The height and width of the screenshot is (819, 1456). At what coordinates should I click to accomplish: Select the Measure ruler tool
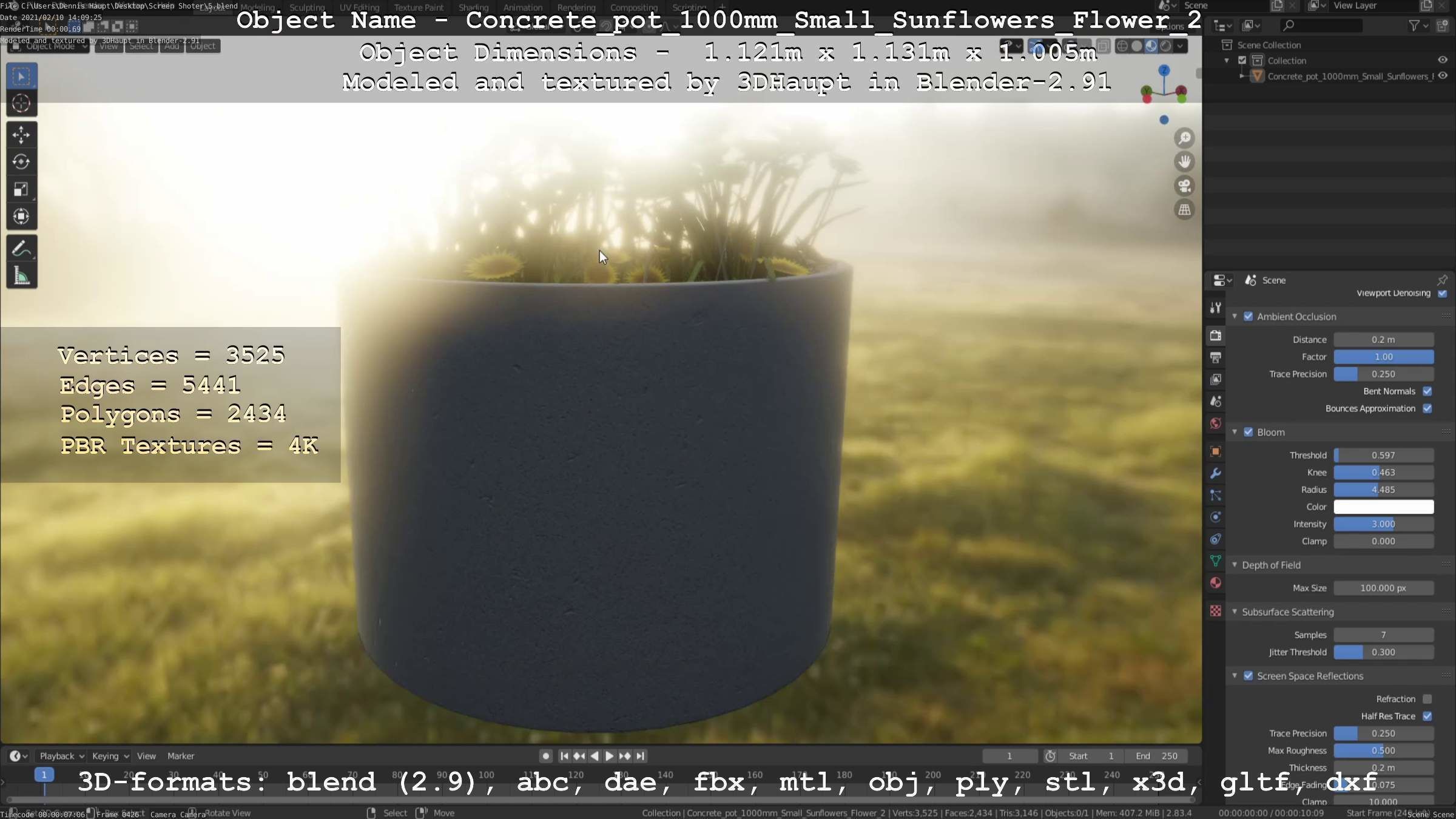(21, 276)
